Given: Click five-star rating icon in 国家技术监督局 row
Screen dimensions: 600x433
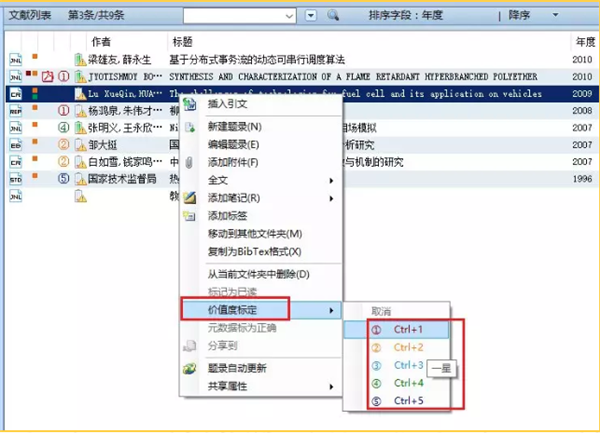Looking at the screenshot, I should pyautogui.click(x=64, y=178).
